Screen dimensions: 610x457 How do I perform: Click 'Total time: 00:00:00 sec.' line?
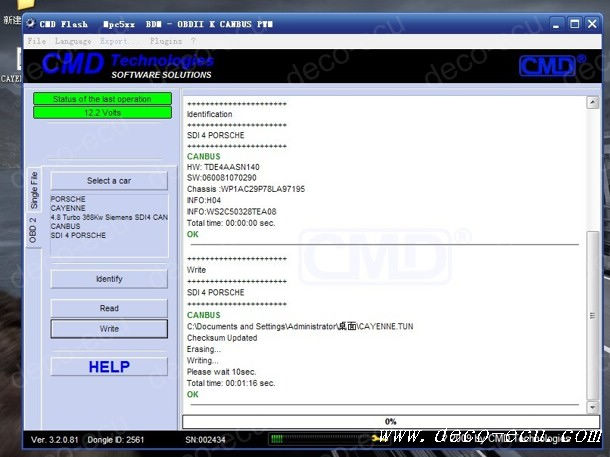pyautogui.click(x=231, y=223)
